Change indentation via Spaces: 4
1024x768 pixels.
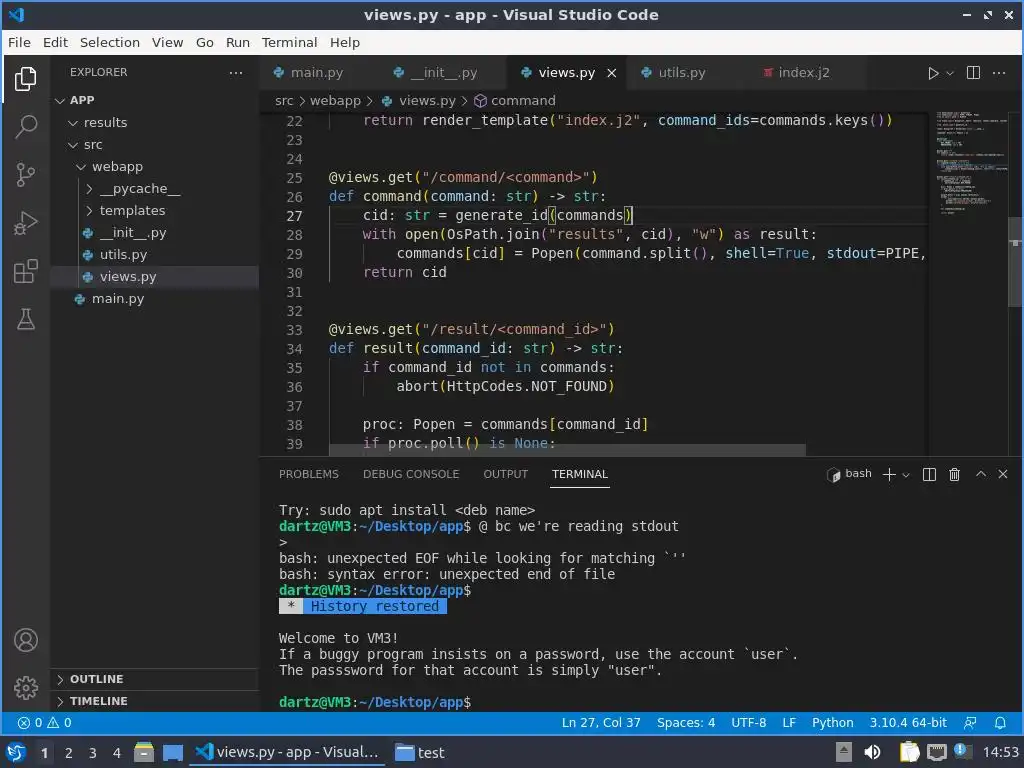pos(686,722)
